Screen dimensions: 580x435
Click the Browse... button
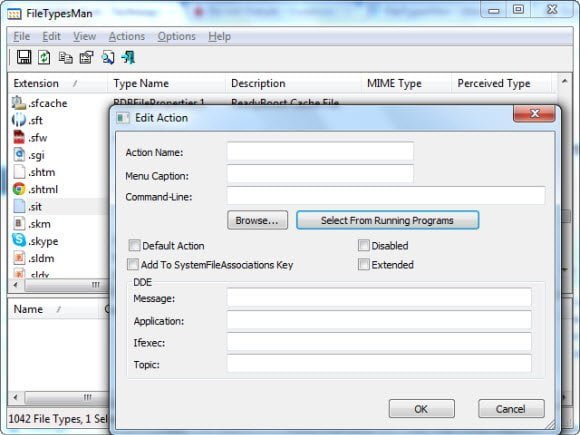point(257,220)
